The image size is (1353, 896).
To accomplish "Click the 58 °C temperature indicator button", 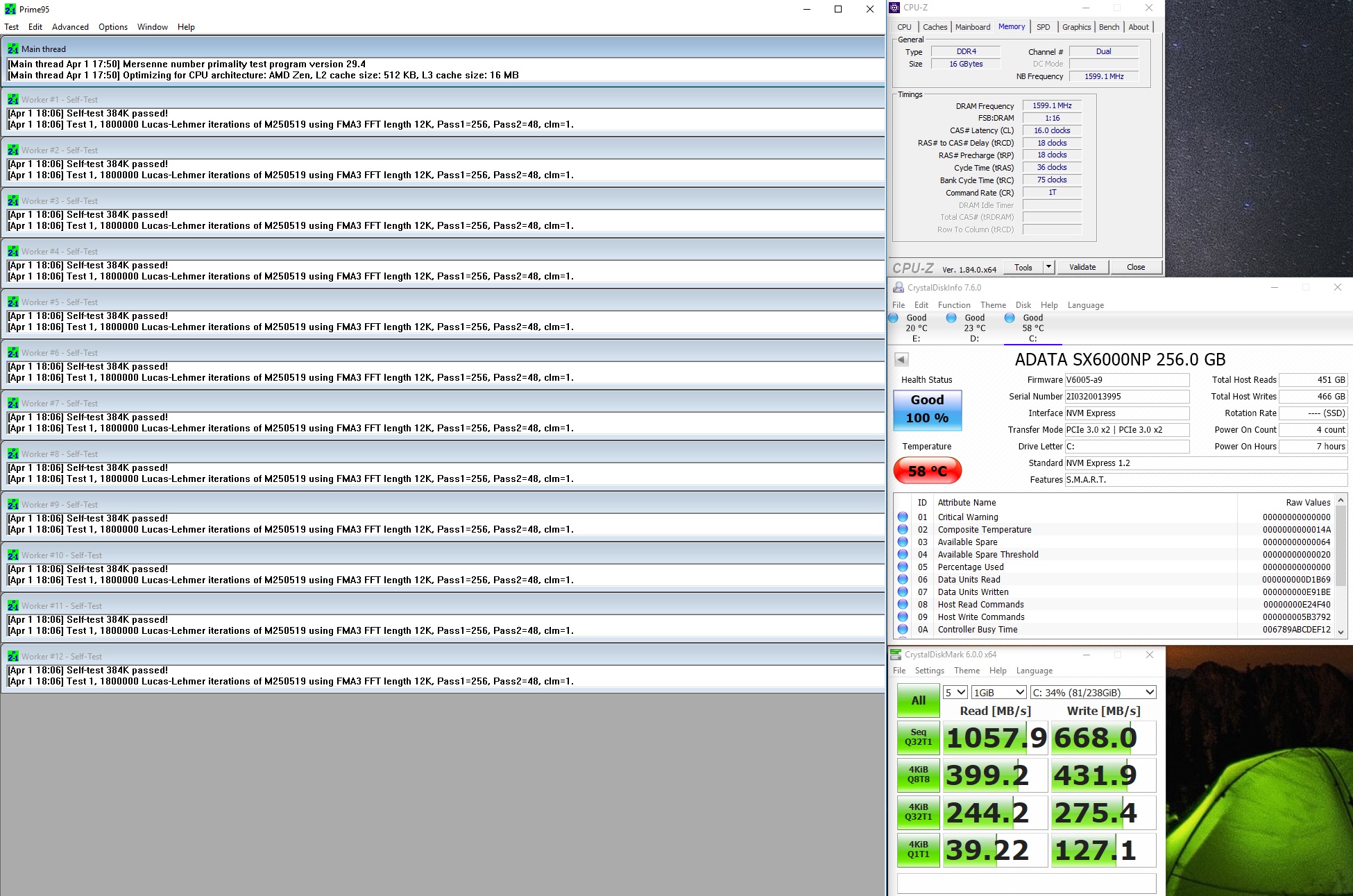I will pos(928,471).
